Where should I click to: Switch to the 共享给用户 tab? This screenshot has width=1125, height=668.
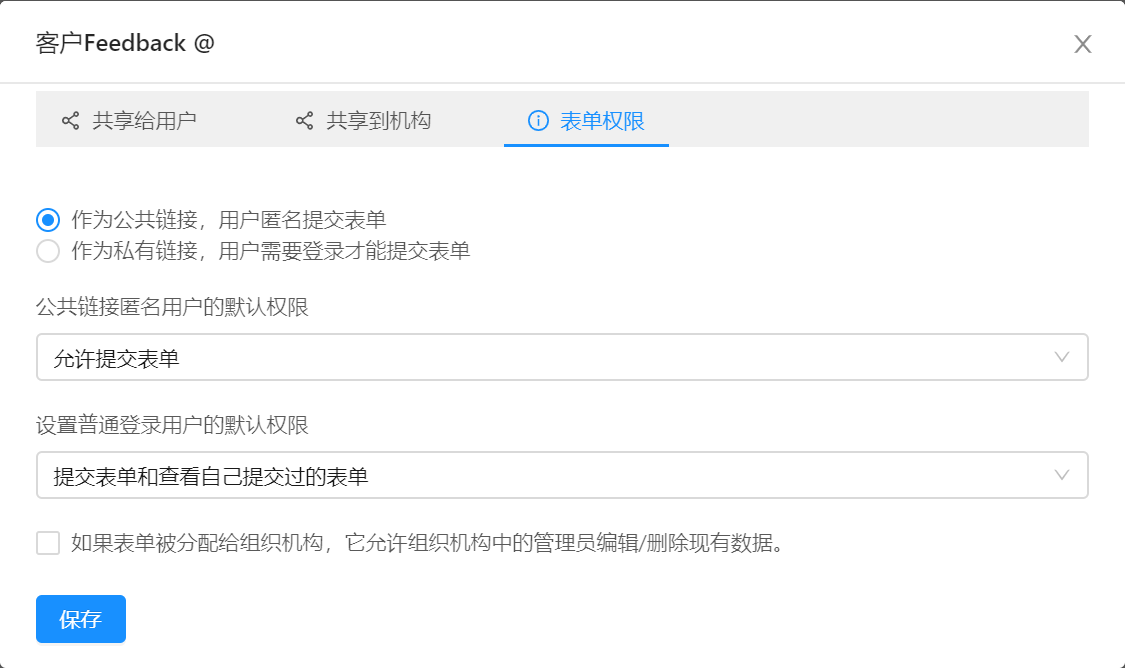pyautogui.click(x=144, y=121)
